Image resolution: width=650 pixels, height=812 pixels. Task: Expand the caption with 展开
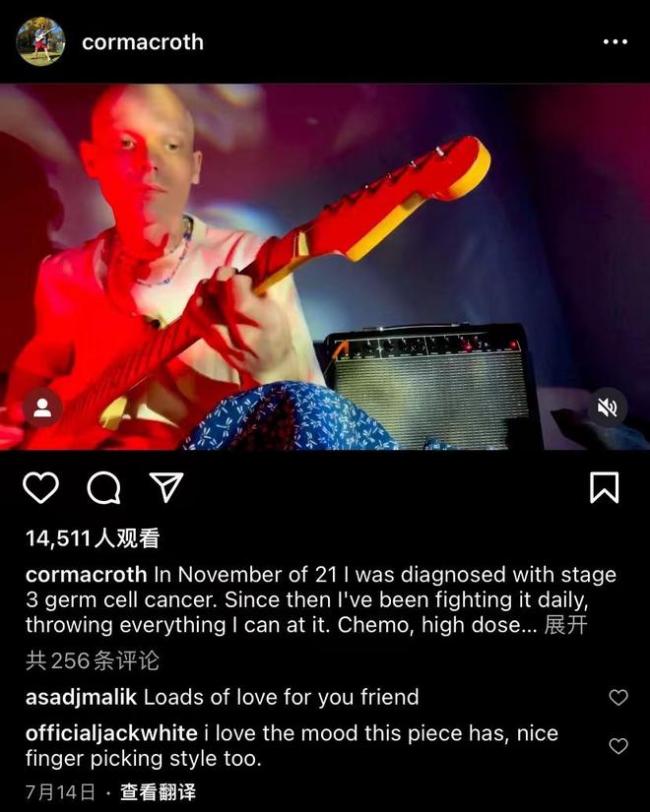click(566, 625)
